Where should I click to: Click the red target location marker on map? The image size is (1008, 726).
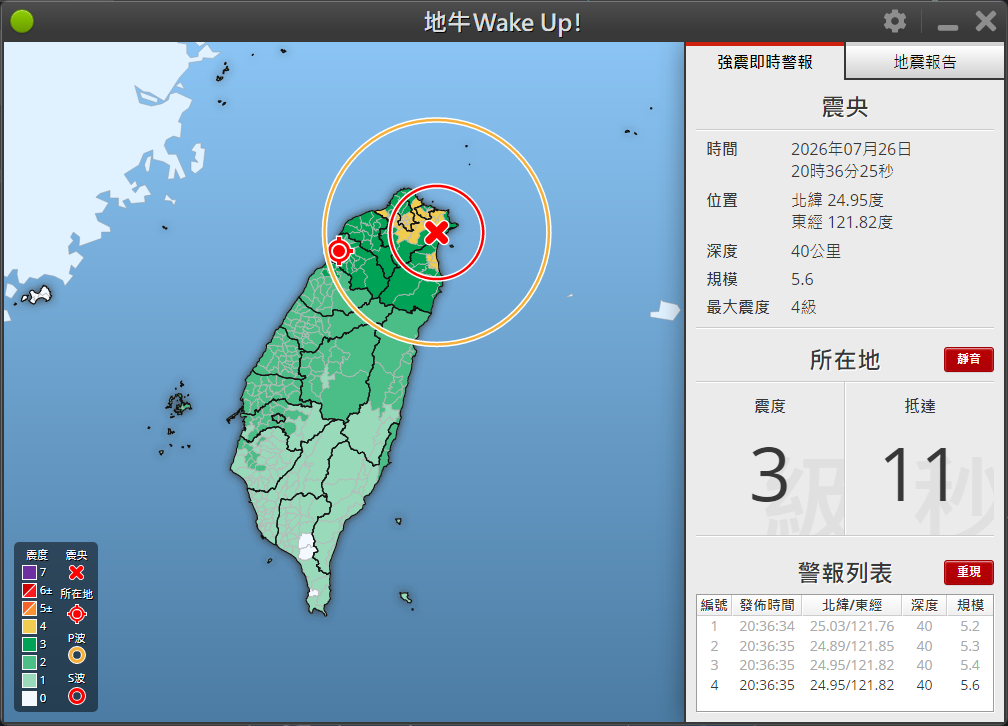tap(339, 251)
